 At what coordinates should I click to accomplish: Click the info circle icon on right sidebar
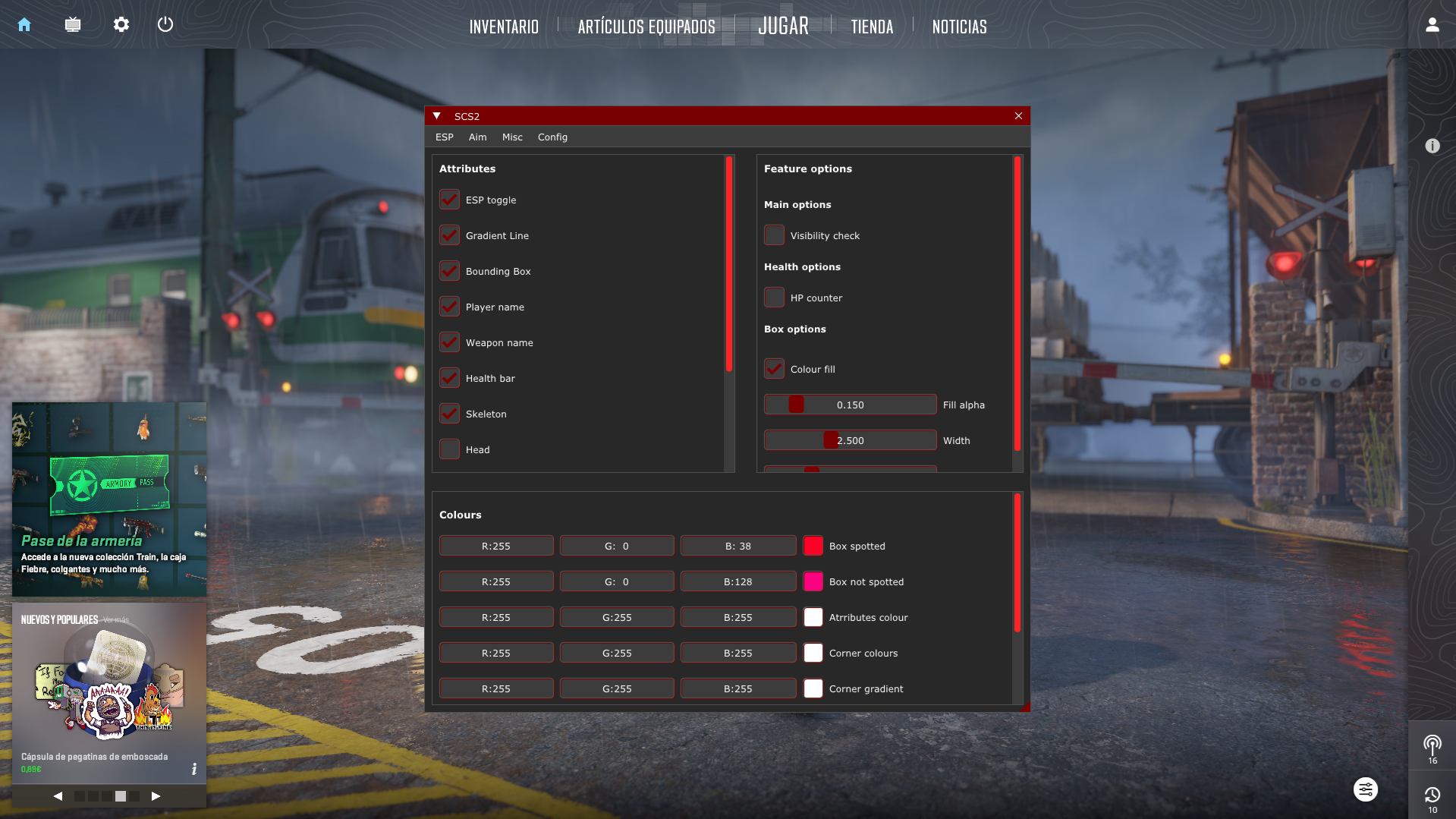pos(1432,146)
